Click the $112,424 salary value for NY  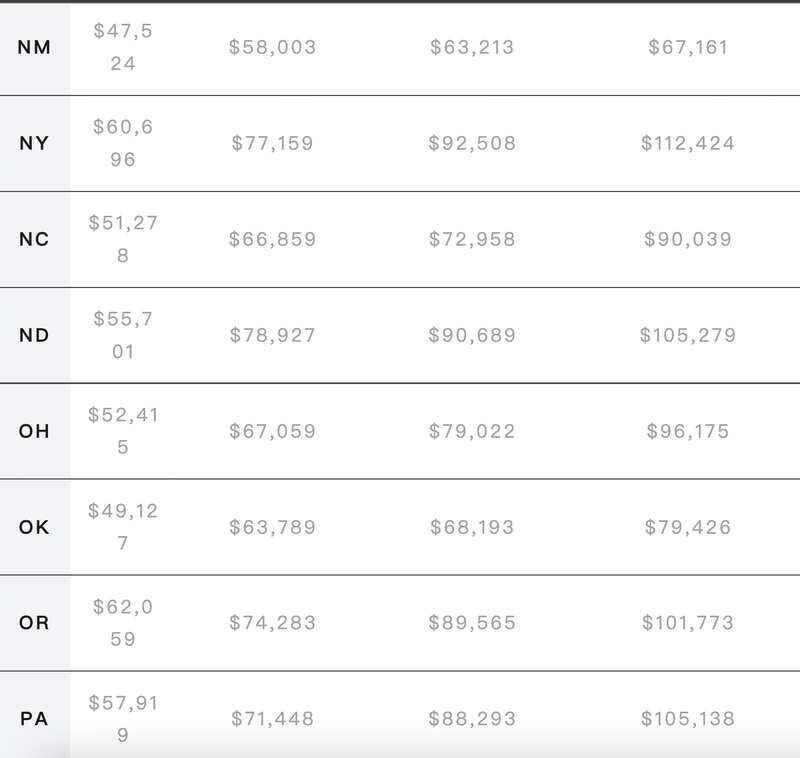pyautogui.click(x=688, y=143)
